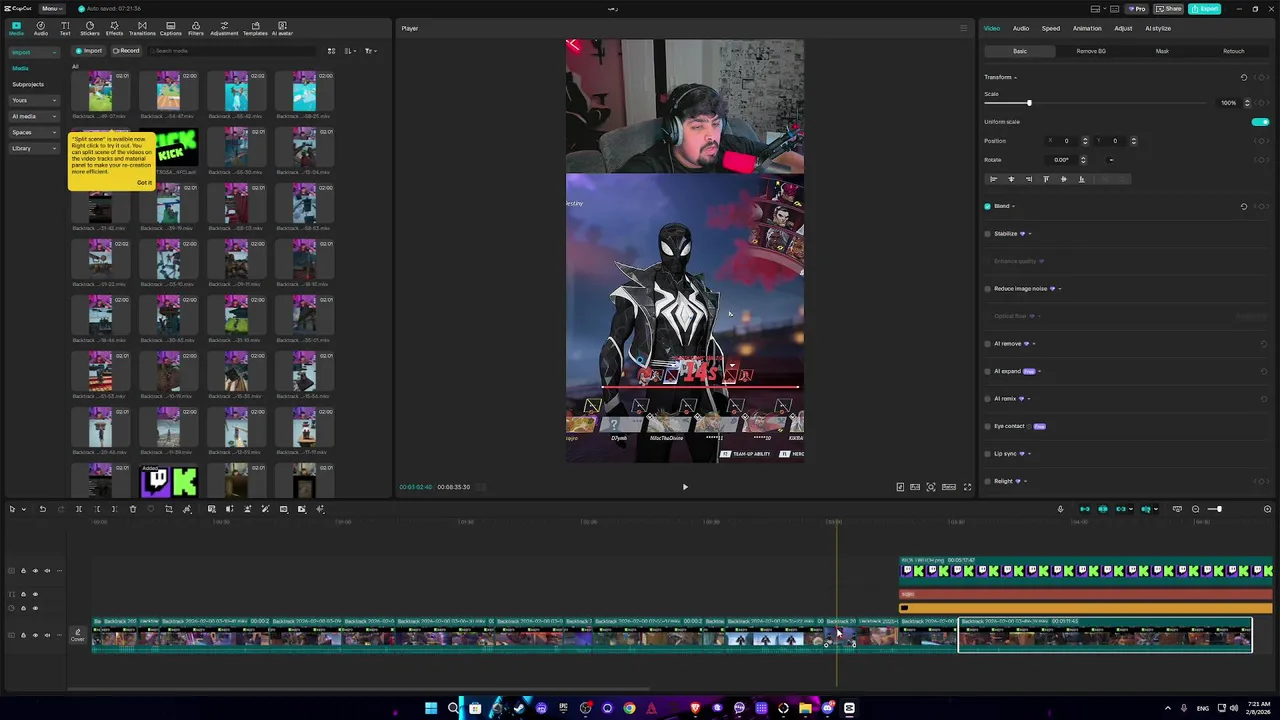The width and height of the screenshot is (1280, 720).
Task: Switch to the AI stylize tab
Action: point(1158,28)
